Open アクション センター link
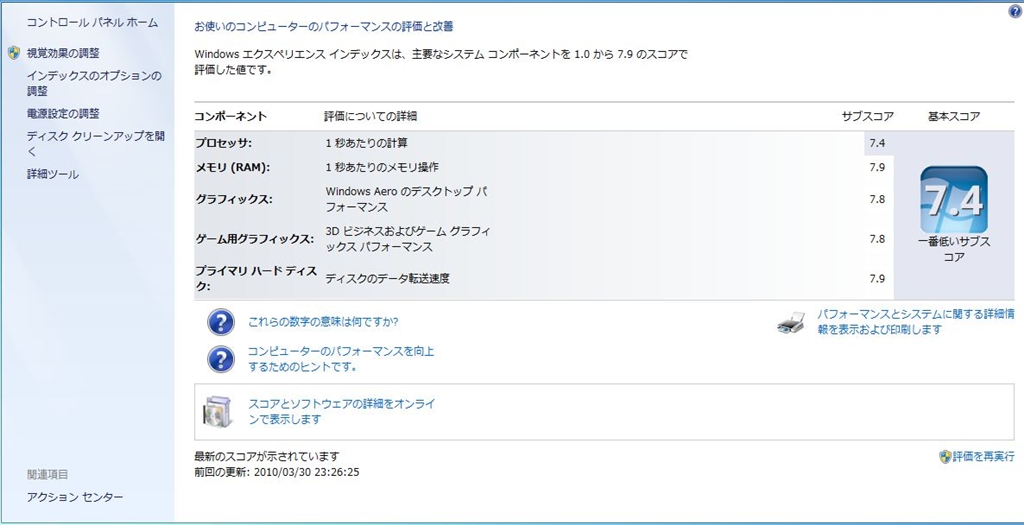1024x525 pixels. [74, 498]
